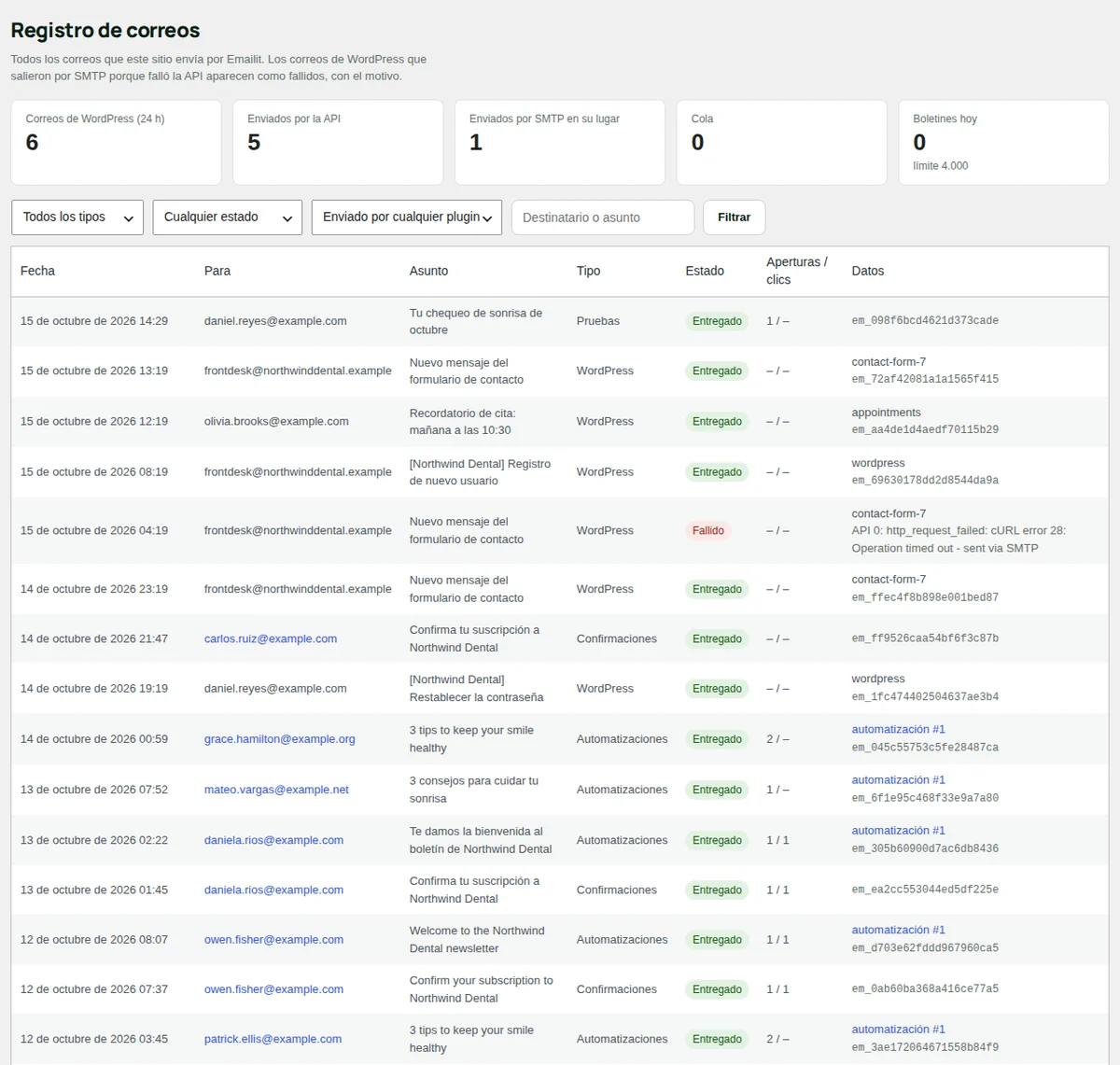This screenshot has height=1065, width=1120.
Task: Click ID em_ffec4f8b898e001bed87
Action: pos(925,597)
